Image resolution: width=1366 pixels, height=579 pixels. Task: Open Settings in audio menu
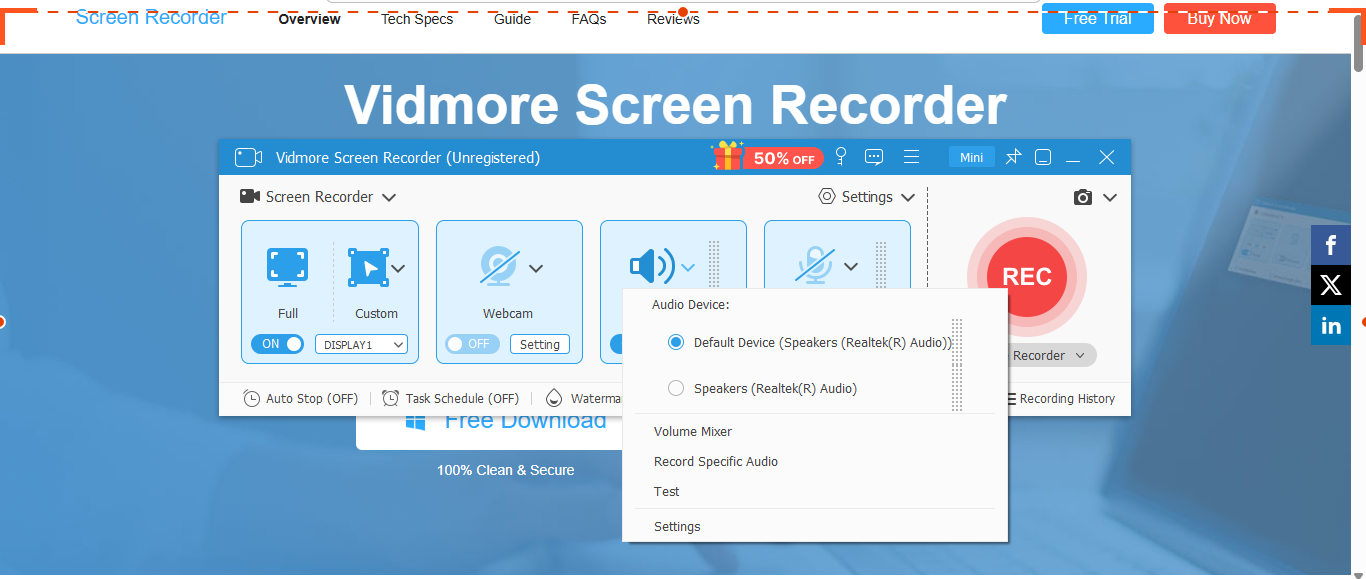[x=677, y=527]
